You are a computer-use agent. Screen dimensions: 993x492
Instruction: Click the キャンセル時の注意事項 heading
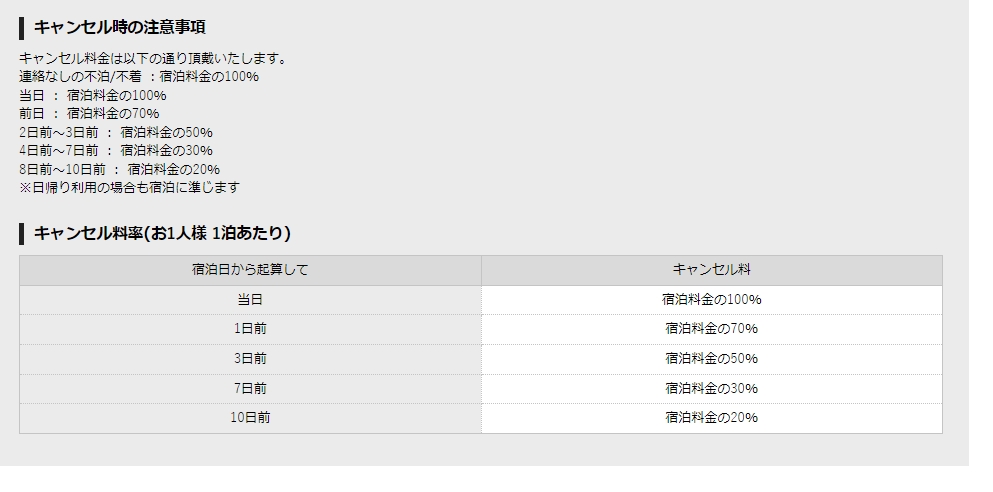click(119, 27)
